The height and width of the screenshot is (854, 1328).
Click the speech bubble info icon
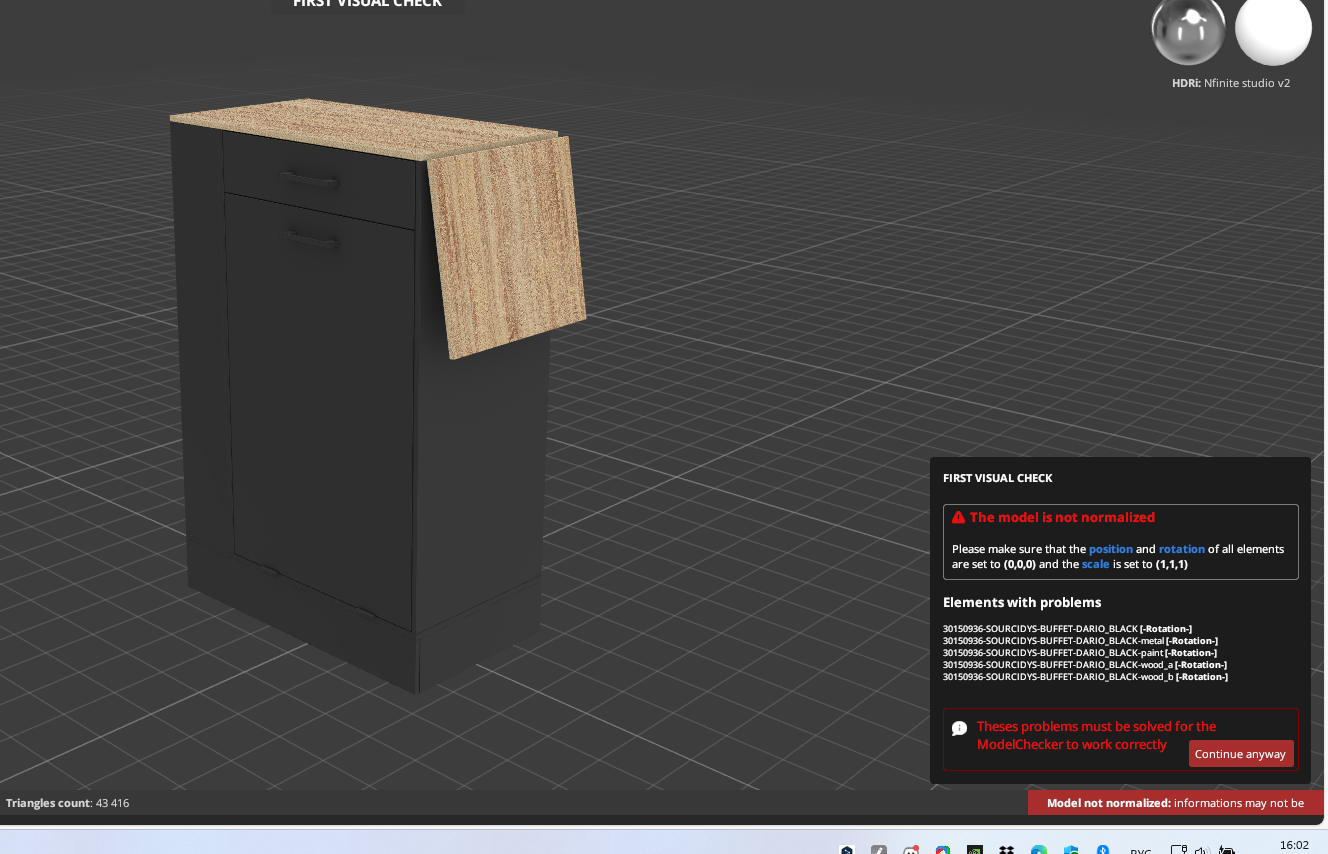[x=959, y=728]
